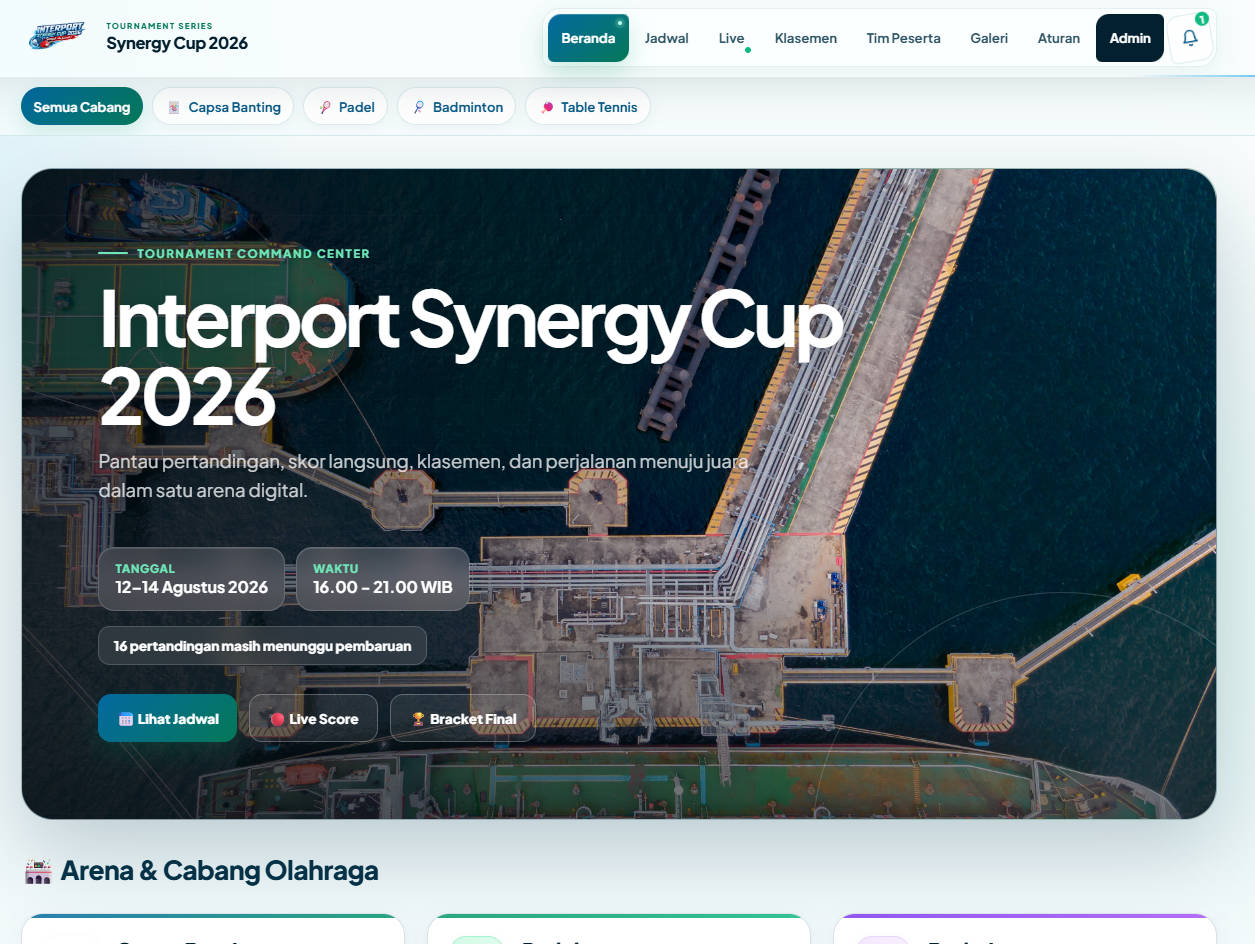Click the Badminton racket icon
1255x944 pixels.
[419, 107]
